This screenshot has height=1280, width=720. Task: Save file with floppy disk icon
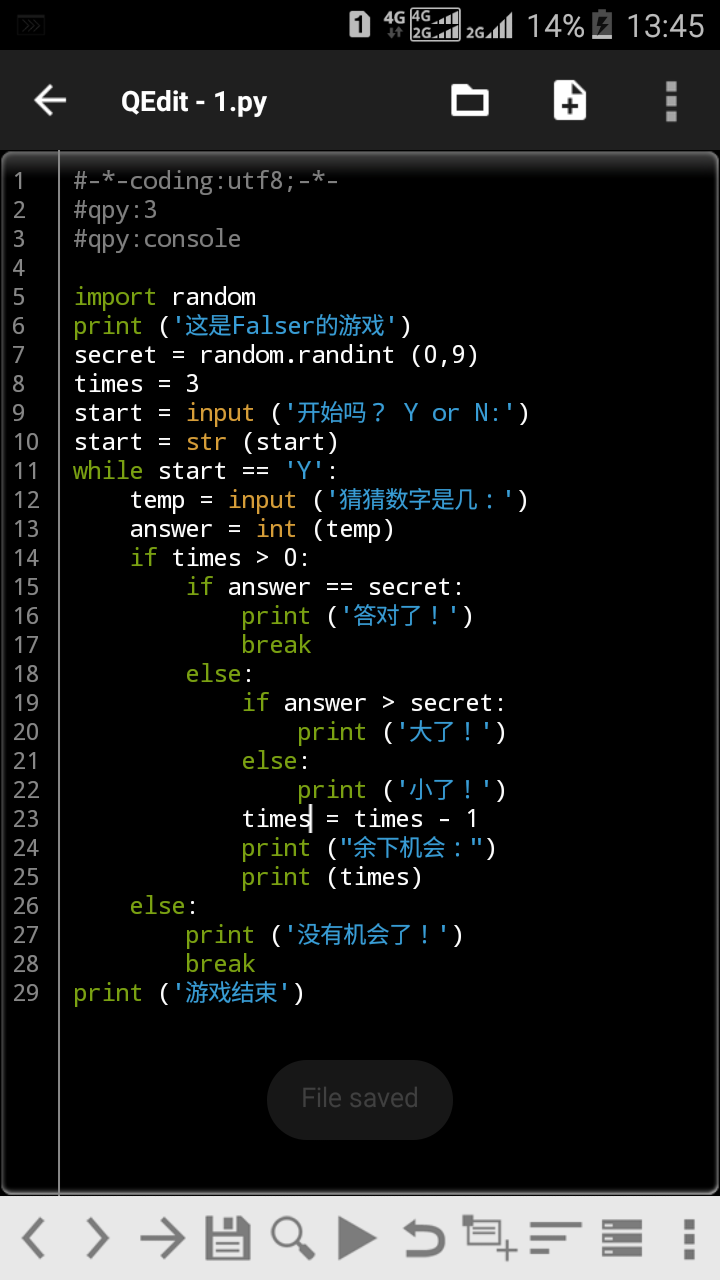coord(227,1239)
